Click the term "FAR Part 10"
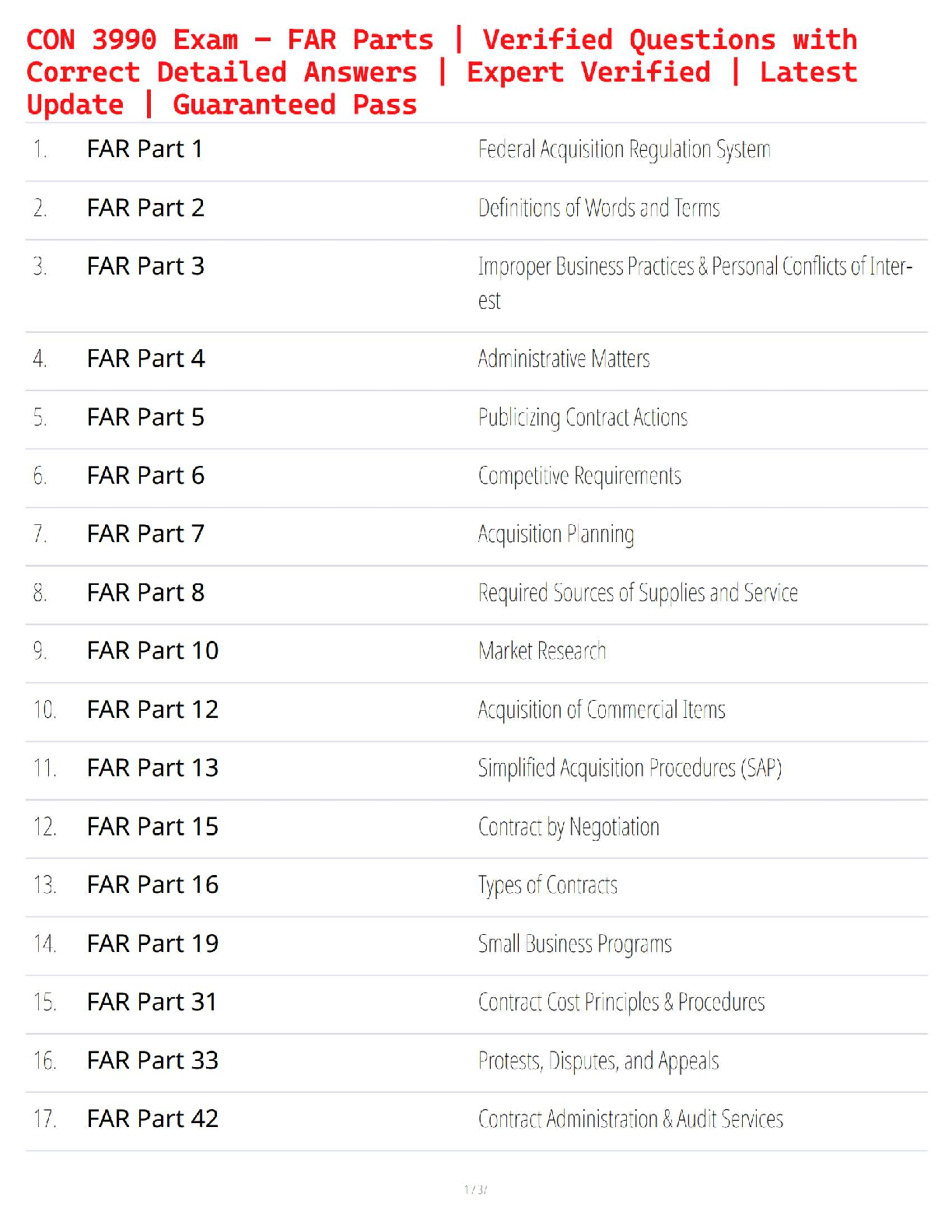The image size is (952, 1232). tap(152, 650)
